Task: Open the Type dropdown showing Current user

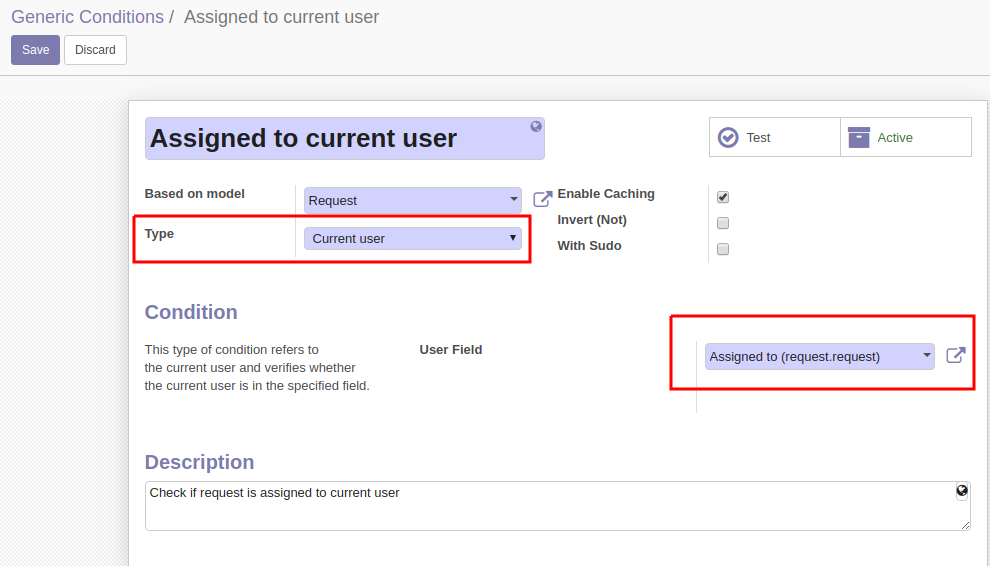Action: coord(413,238)
